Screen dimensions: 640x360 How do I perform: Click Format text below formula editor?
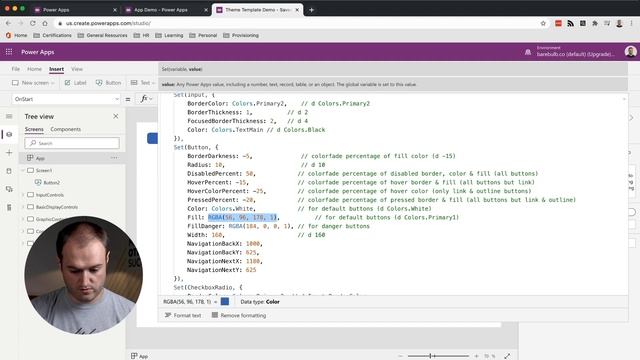pos(183,315)
